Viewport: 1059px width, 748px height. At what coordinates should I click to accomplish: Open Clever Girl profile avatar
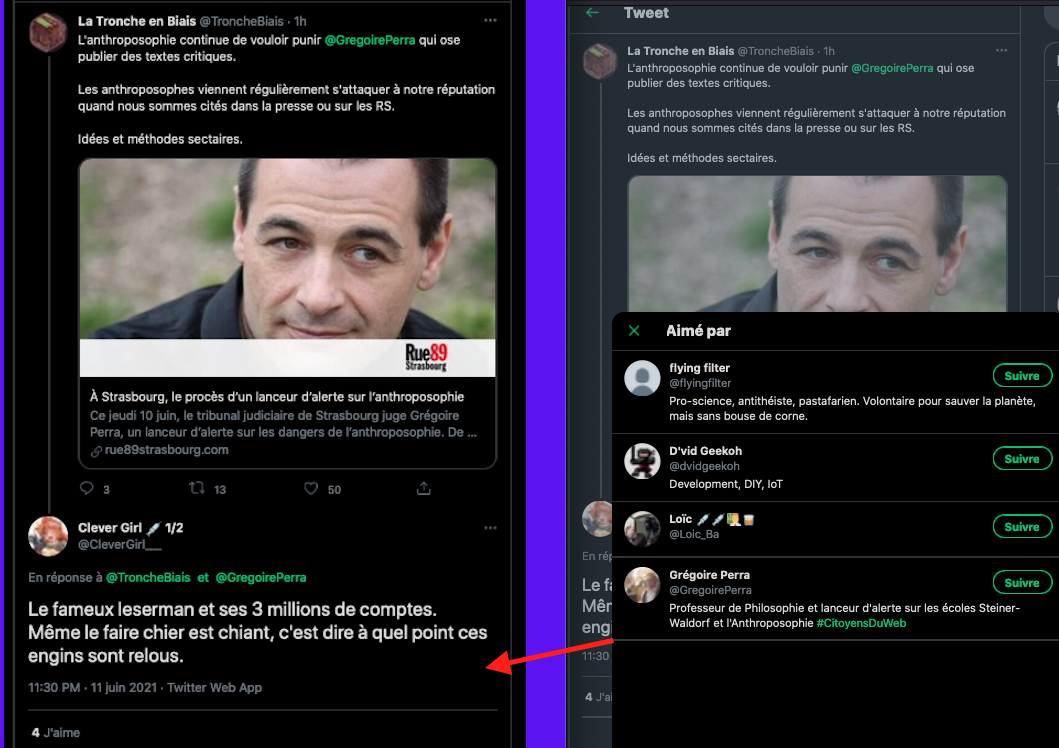tap(47, 536)
